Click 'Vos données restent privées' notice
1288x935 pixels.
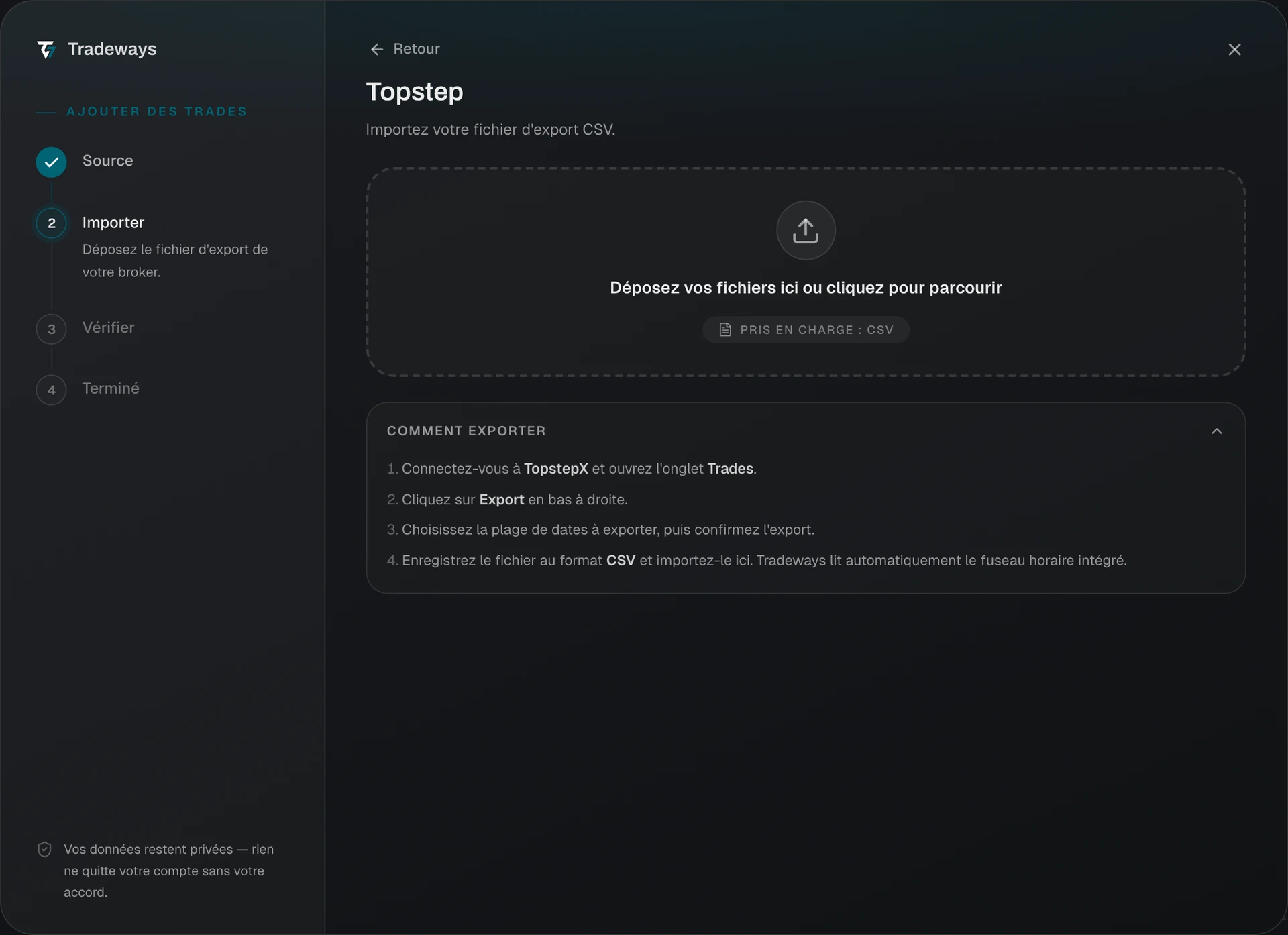168,871
